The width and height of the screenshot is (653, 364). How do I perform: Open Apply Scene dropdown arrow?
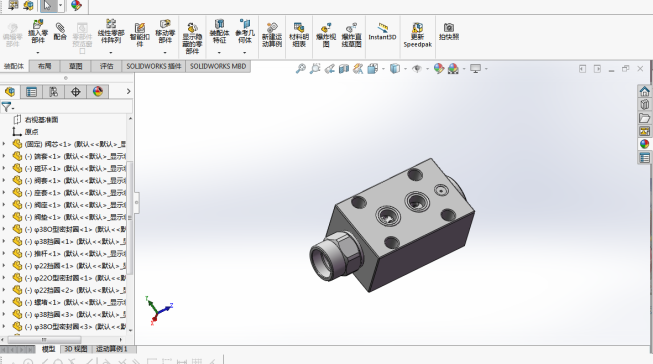tap(464, 69)
